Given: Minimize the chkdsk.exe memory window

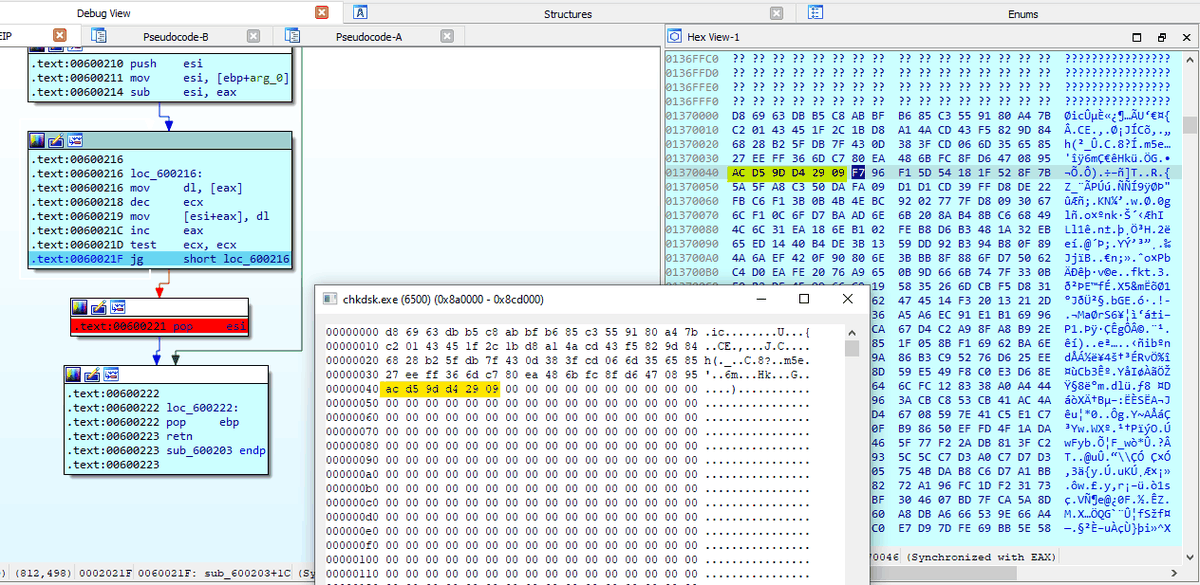Looking at the screenshot, I should tap(760, 299).
